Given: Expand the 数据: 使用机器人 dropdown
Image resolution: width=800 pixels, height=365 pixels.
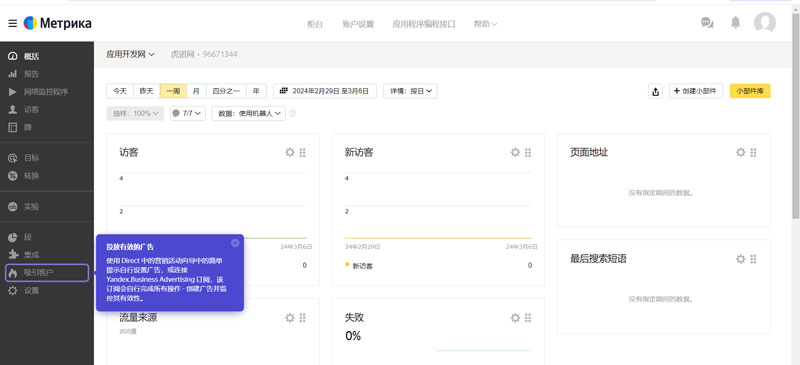Looking at the screenshot, I should point(249,113).
